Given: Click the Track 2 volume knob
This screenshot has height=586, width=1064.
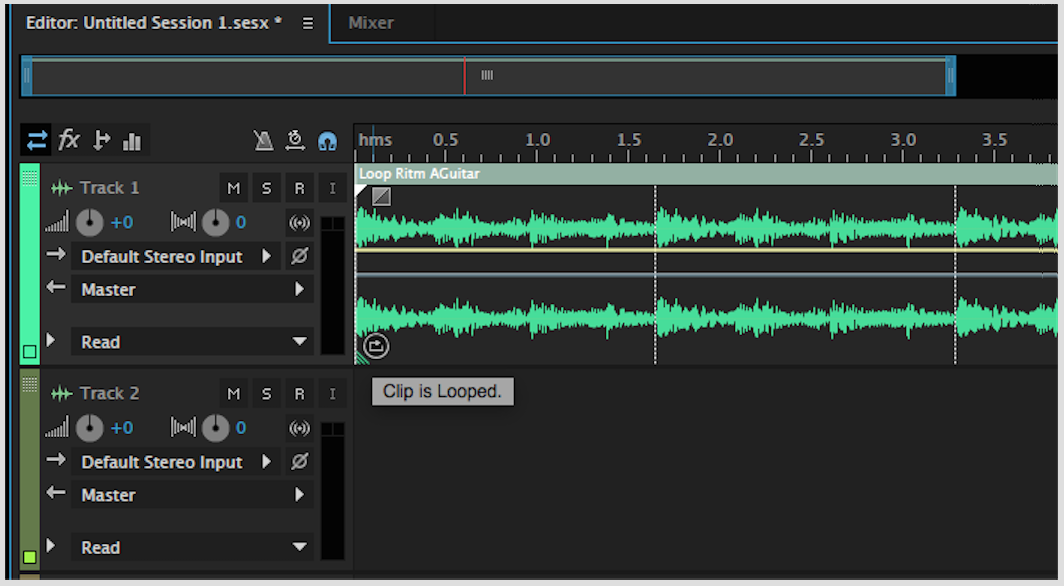Looking at the screenshot, I should tap(90, 428).
